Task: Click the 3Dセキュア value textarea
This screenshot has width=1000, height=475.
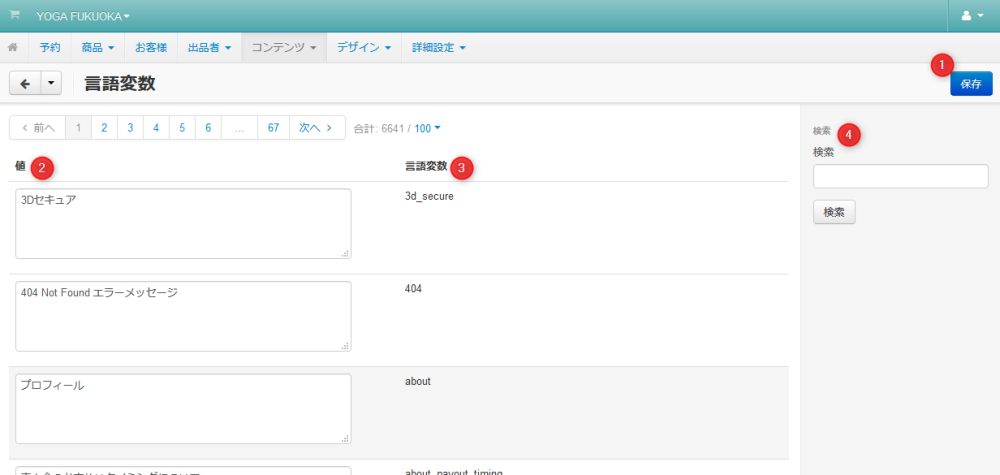Action: point(183,224)
